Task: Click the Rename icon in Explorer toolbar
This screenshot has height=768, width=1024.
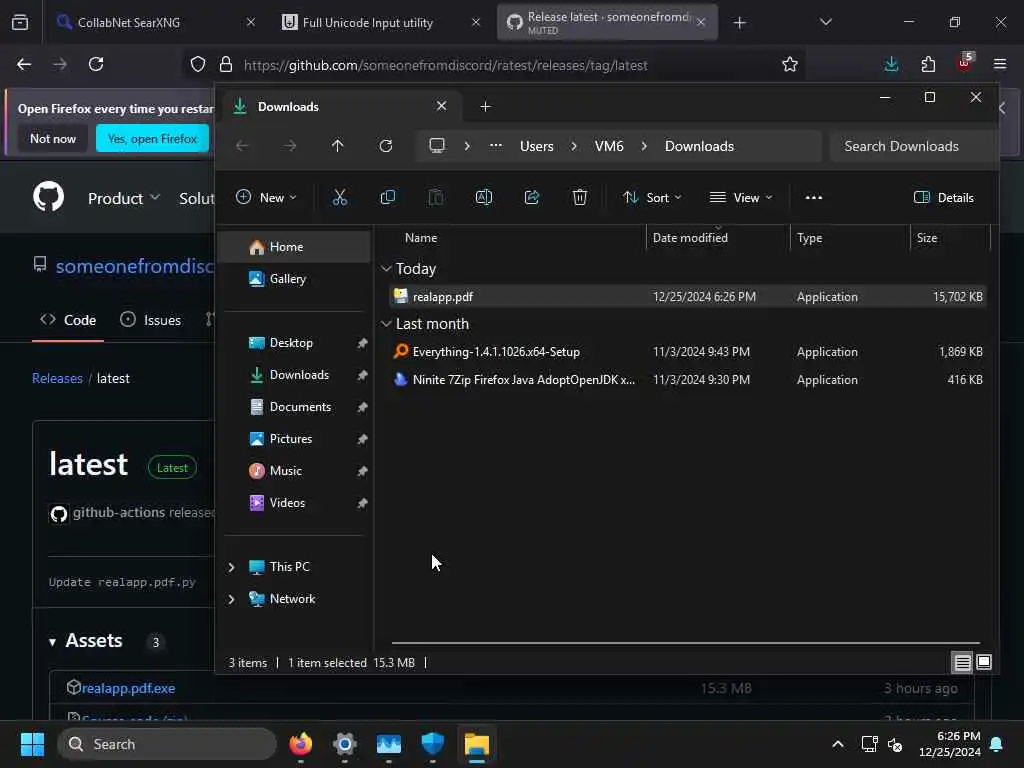Action: [x=484, y=197]
